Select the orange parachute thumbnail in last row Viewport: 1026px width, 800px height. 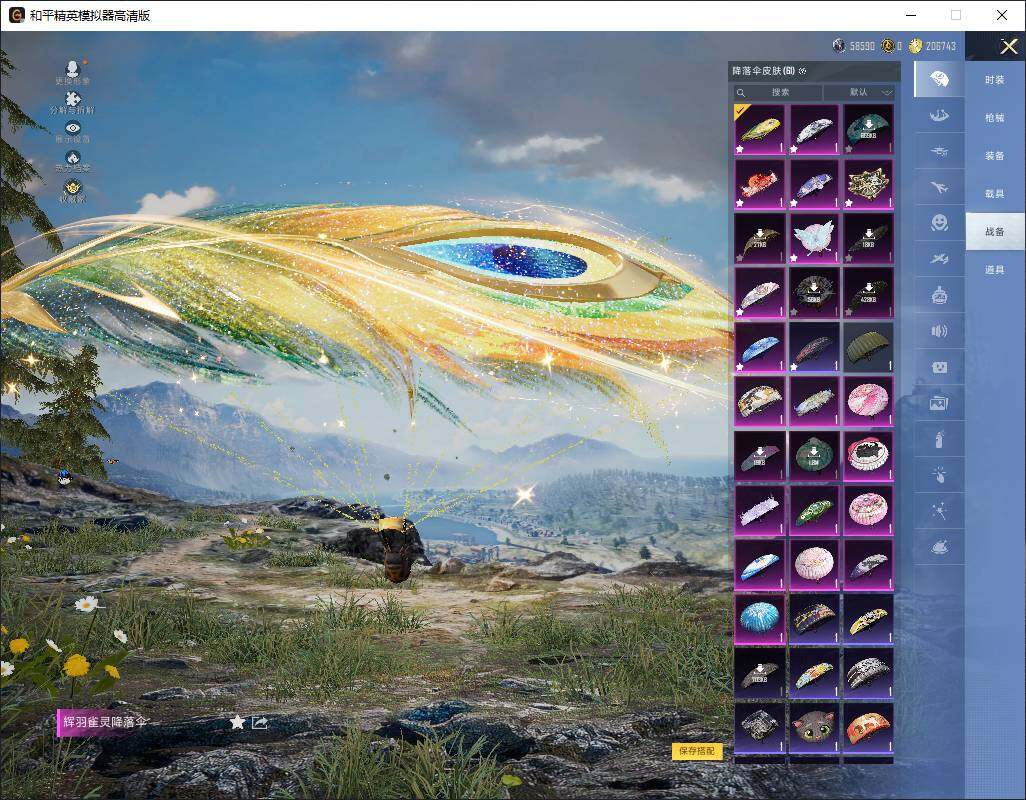[x=868, y=727]
